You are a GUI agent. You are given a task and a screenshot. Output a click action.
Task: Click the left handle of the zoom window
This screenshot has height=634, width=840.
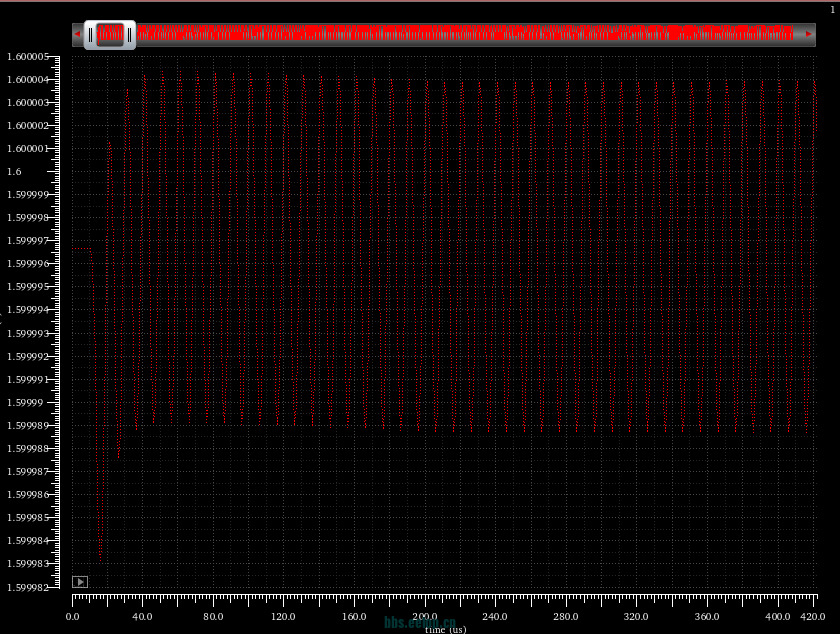pyautogui.click(x=90, y=35)
